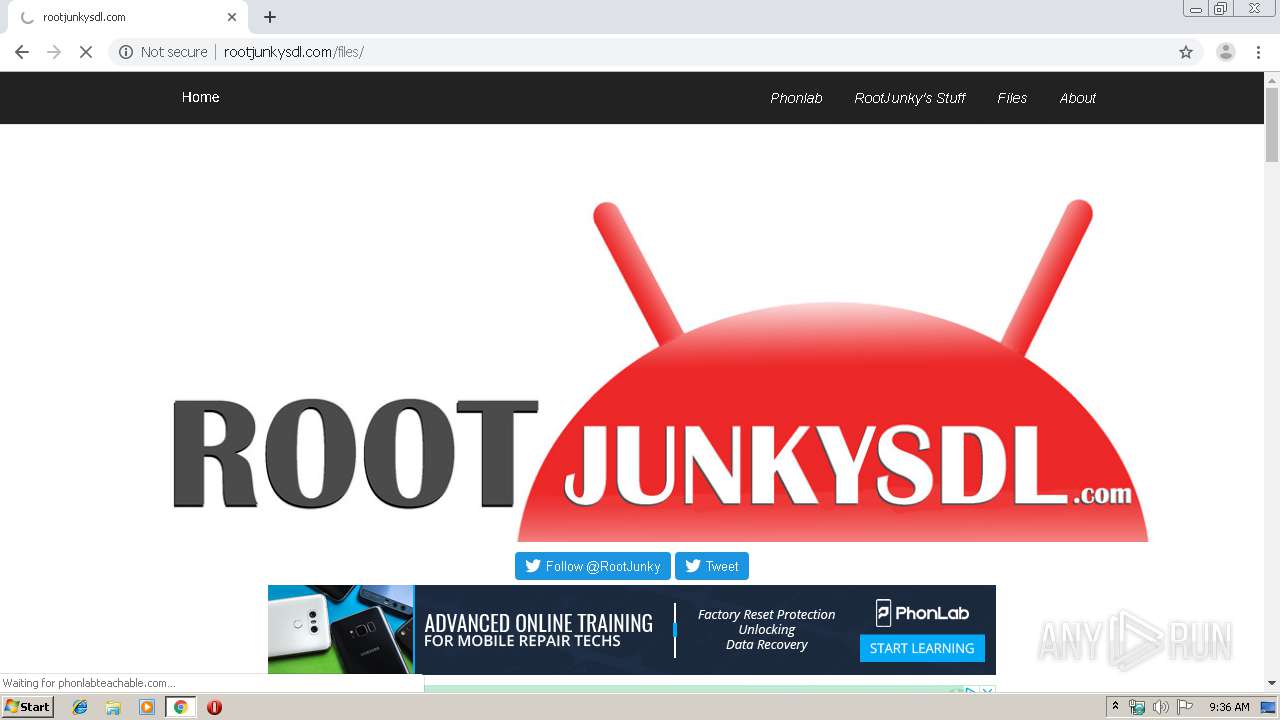Open the network tray icon
1280x720 pixels.
[x=1137, y=707]
